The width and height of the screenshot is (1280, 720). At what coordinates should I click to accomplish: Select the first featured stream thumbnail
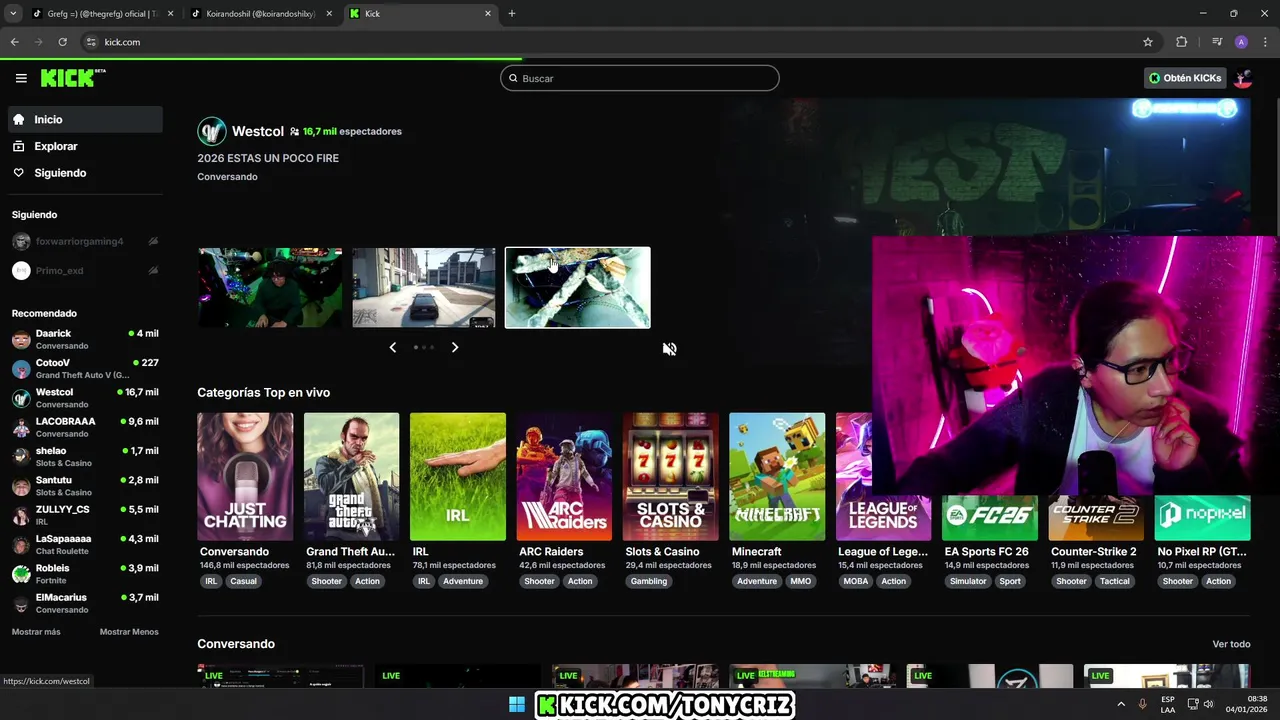(x=270, y=288)
